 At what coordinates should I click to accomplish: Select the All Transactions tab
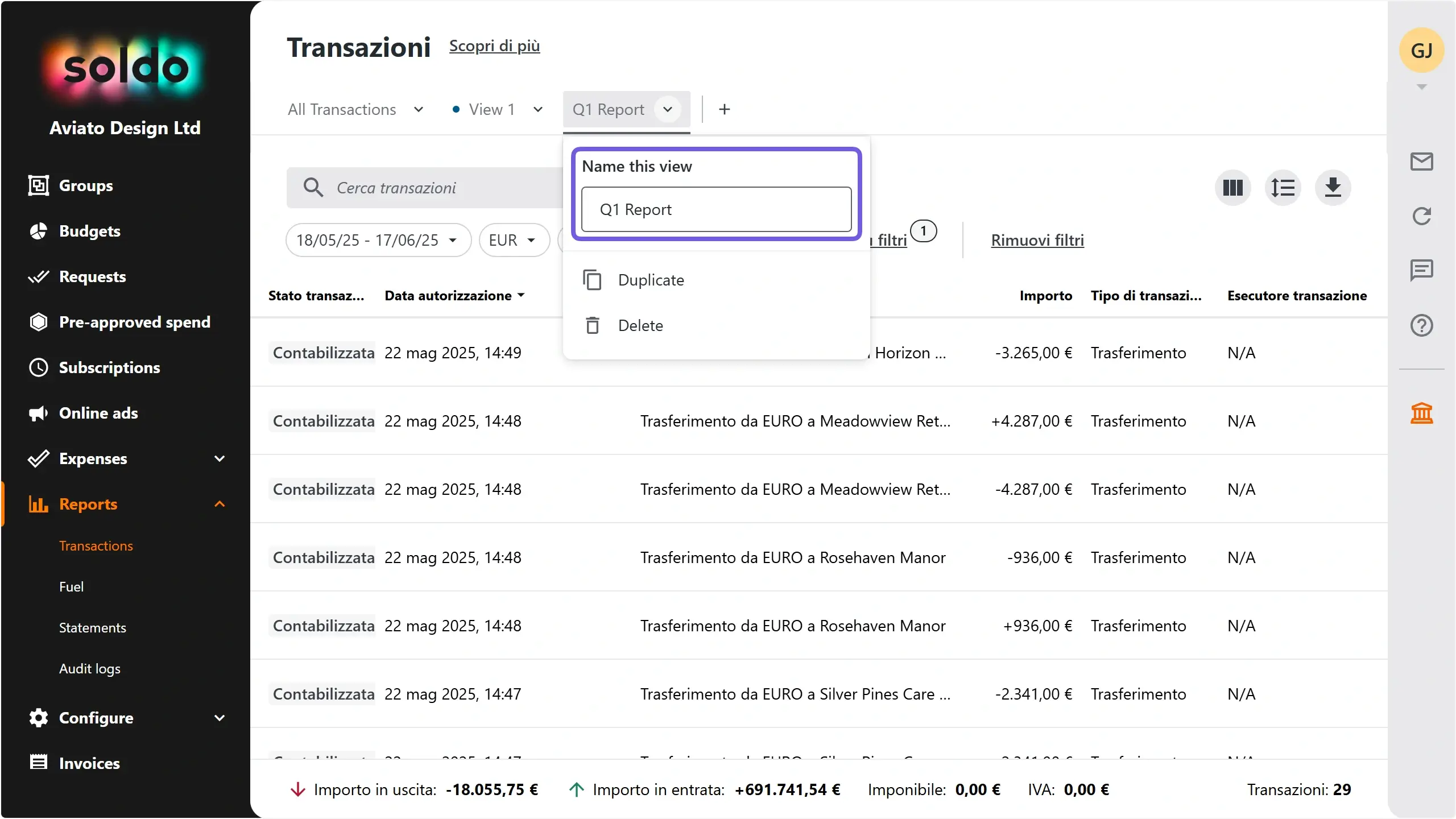pos(342,109)
